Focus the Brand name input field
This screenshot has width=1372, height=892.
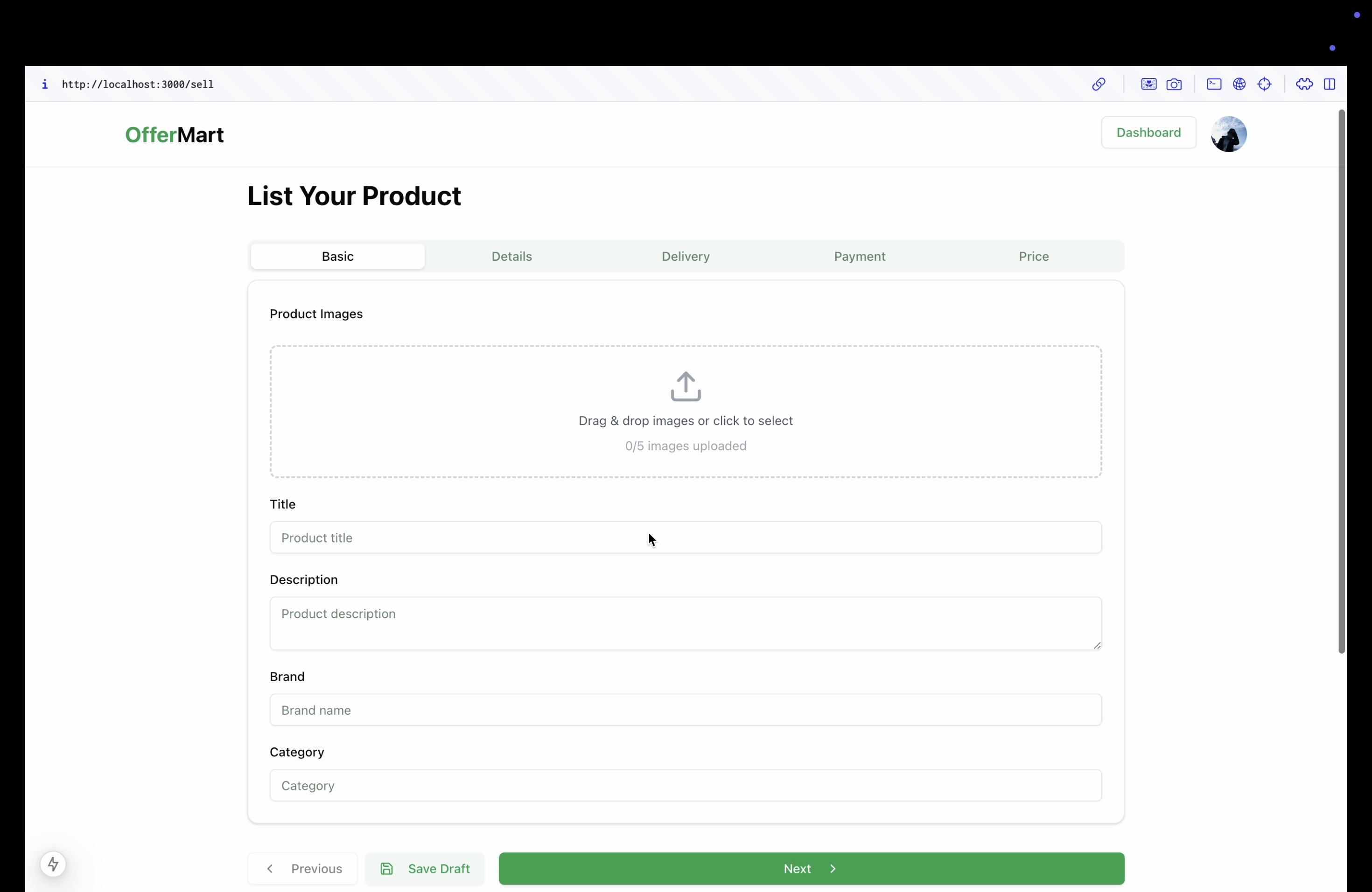tap(686, 710)
